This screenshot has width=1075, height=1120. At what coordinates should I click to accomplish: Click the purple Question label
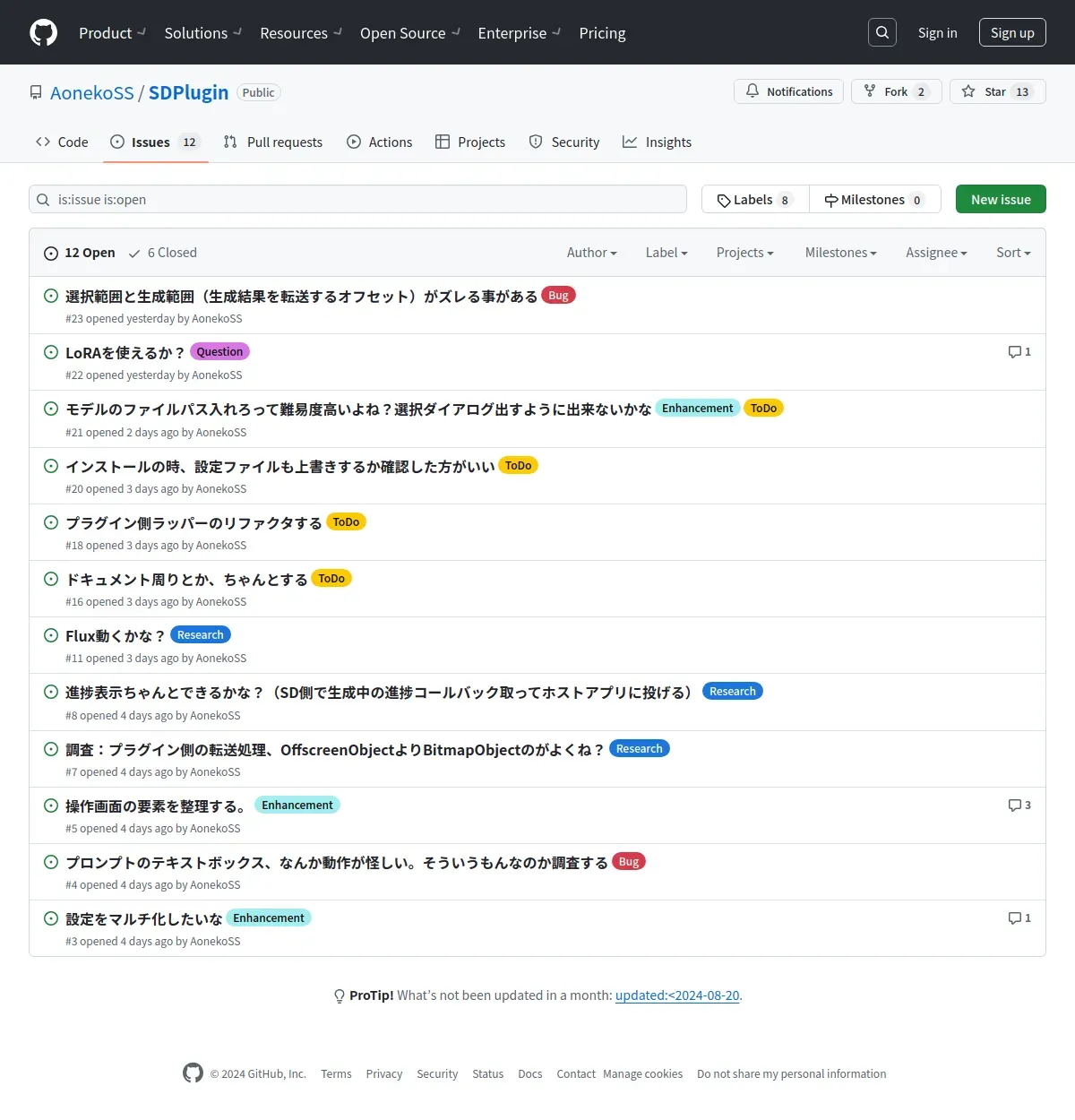tap(219, 351)
